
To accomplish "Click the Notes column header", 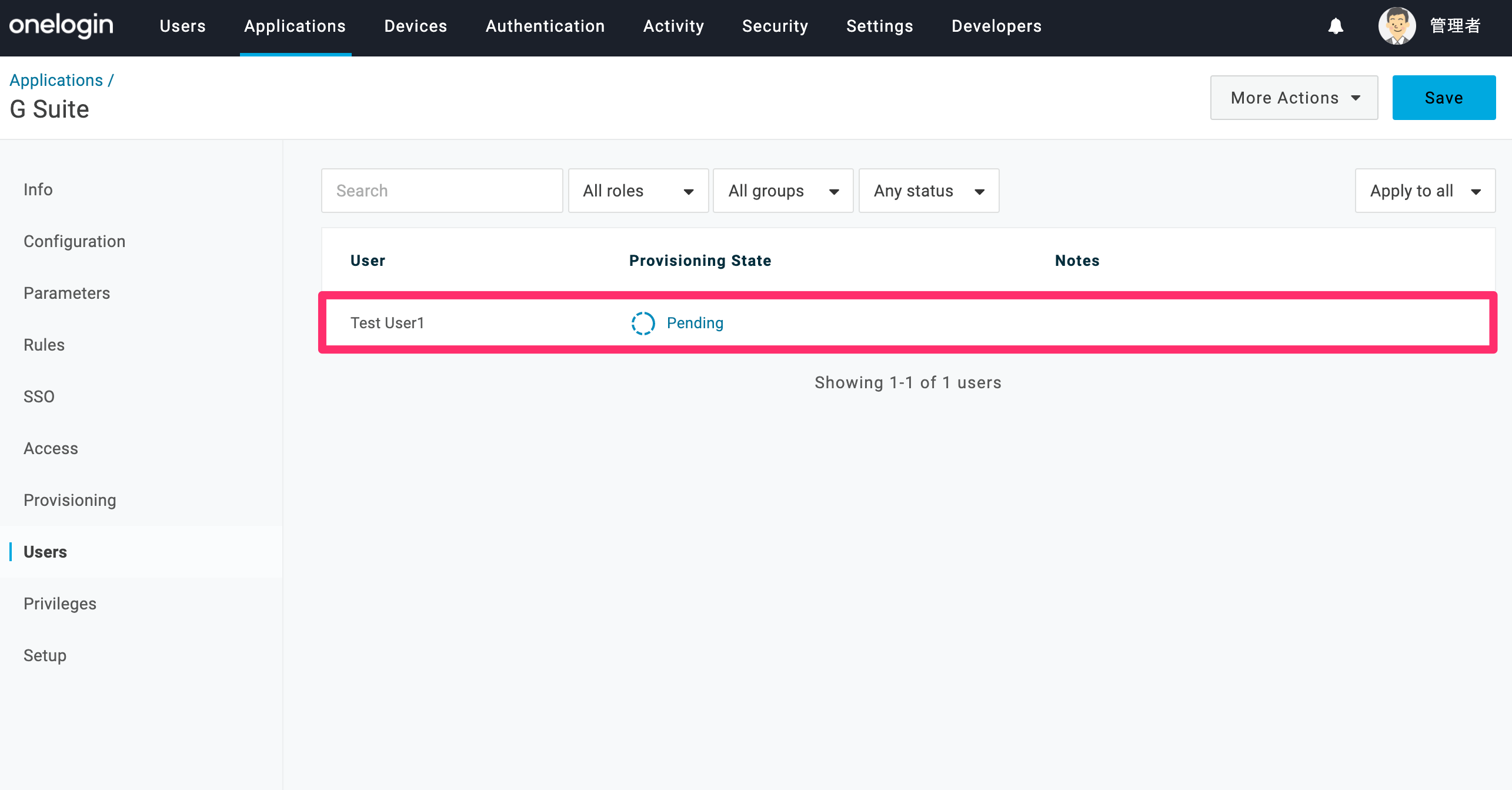I will 1077,261.
